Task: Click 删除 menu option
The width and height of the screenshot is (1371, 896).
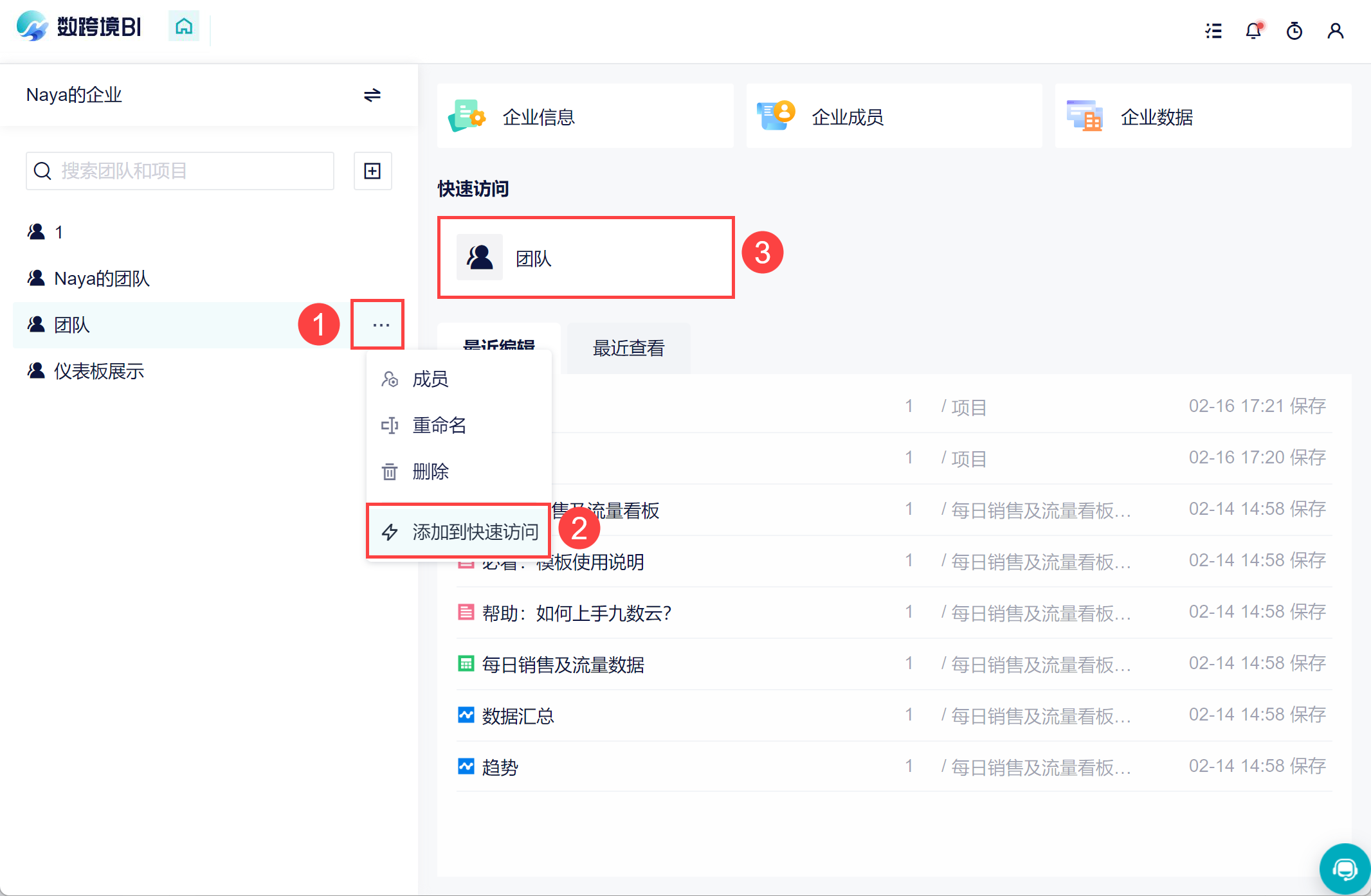Action: click(x=430, y=472)
